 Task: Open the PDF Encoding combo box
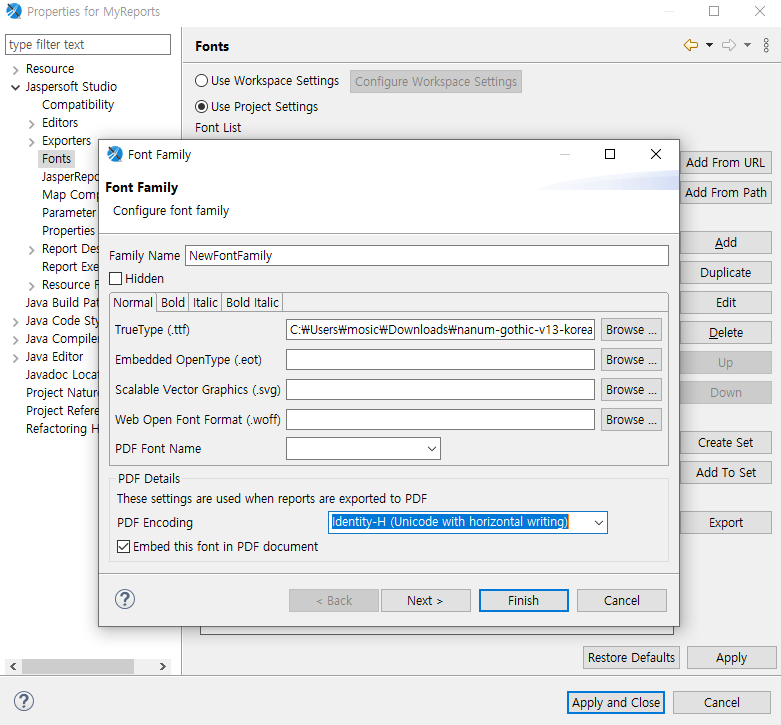point(598,522)
